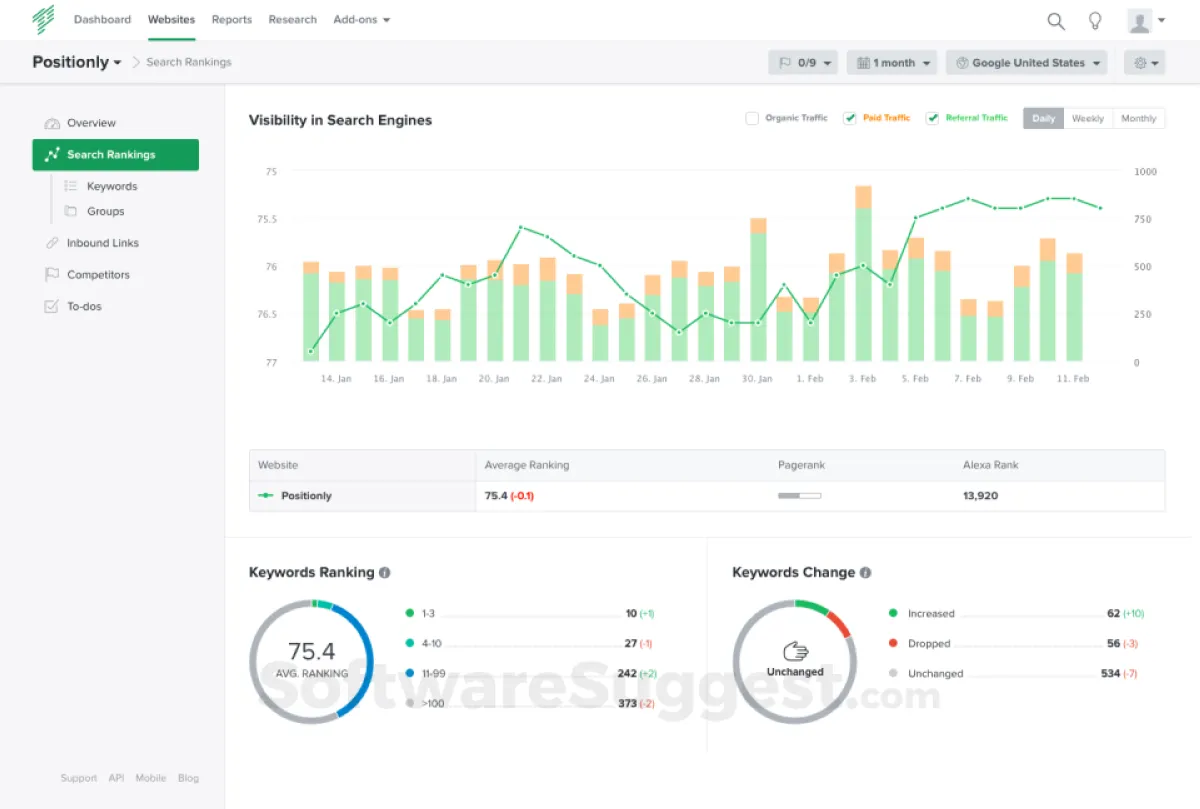Open the Research tab

pos(293,19)
